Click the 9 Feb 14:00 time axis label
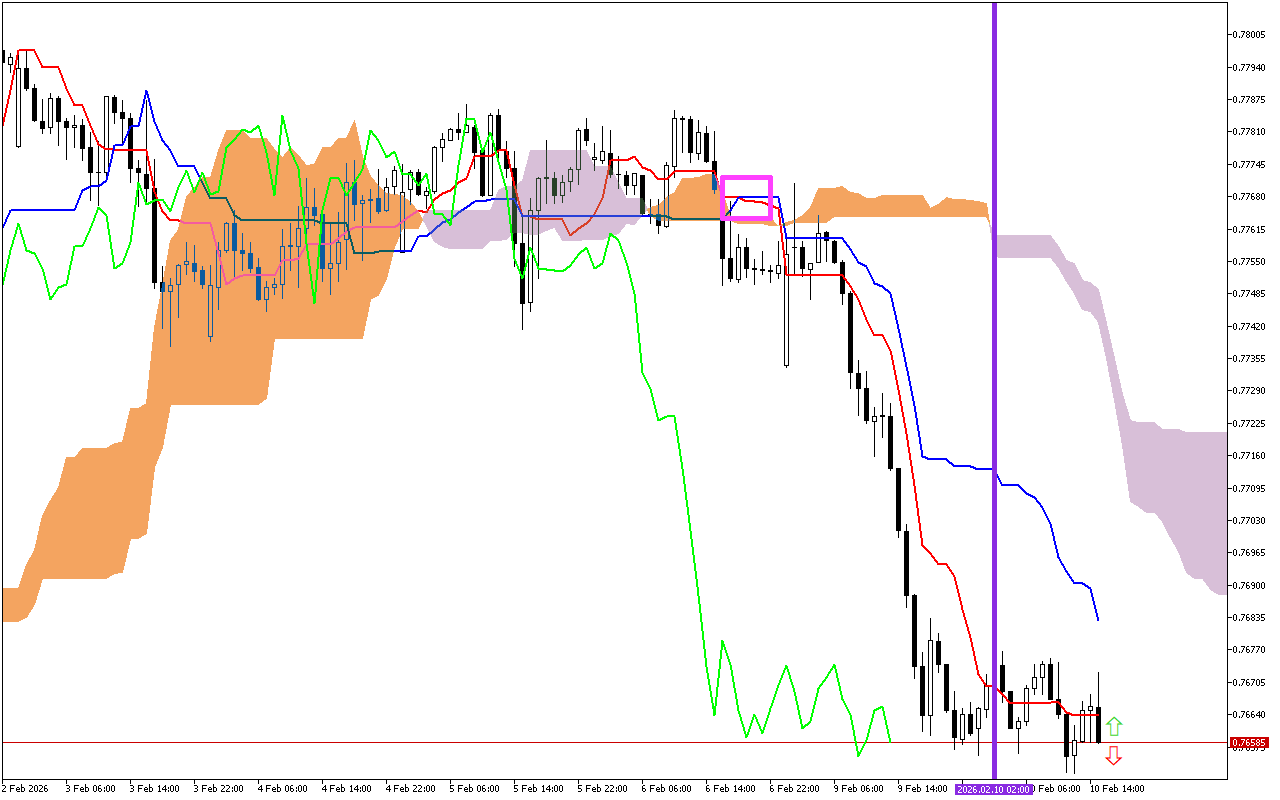This screenshot has height=800, width=1280. pyautogui.click(x=923, y=789)
